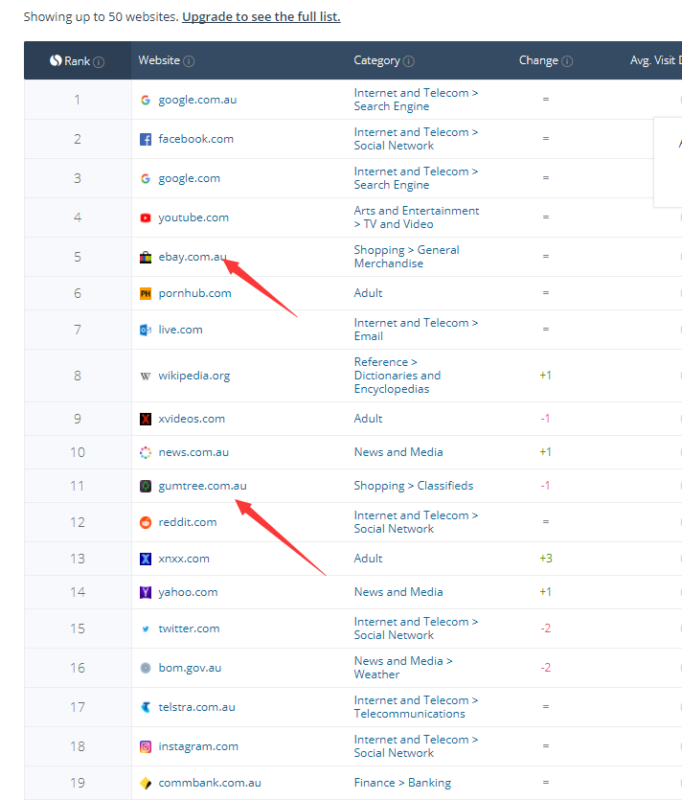The image size is (682, 800).
Task: Click the instagram.com favicon
Action: (x=145, y=746)
